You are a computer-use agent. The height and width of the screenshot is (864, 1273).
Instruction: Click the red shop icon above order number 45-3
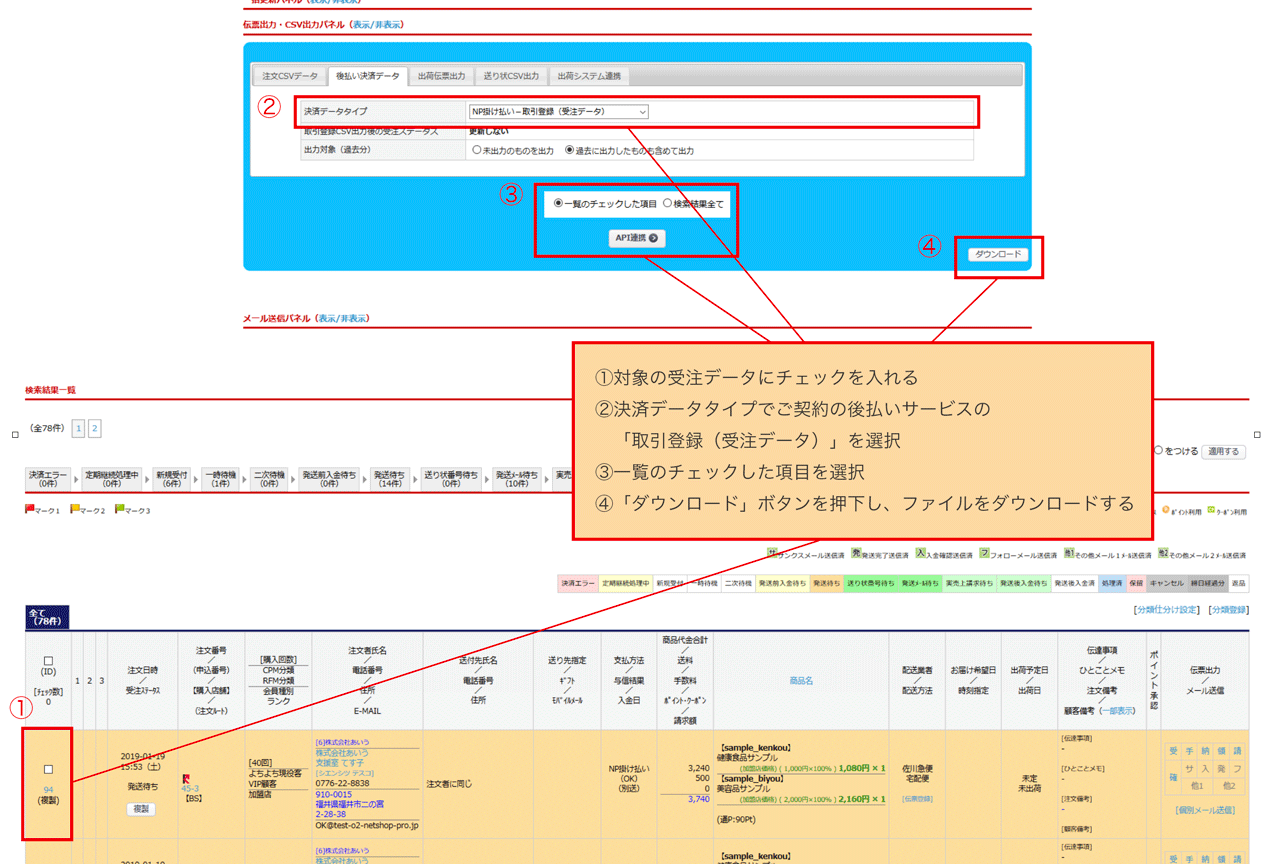(186, 777)
